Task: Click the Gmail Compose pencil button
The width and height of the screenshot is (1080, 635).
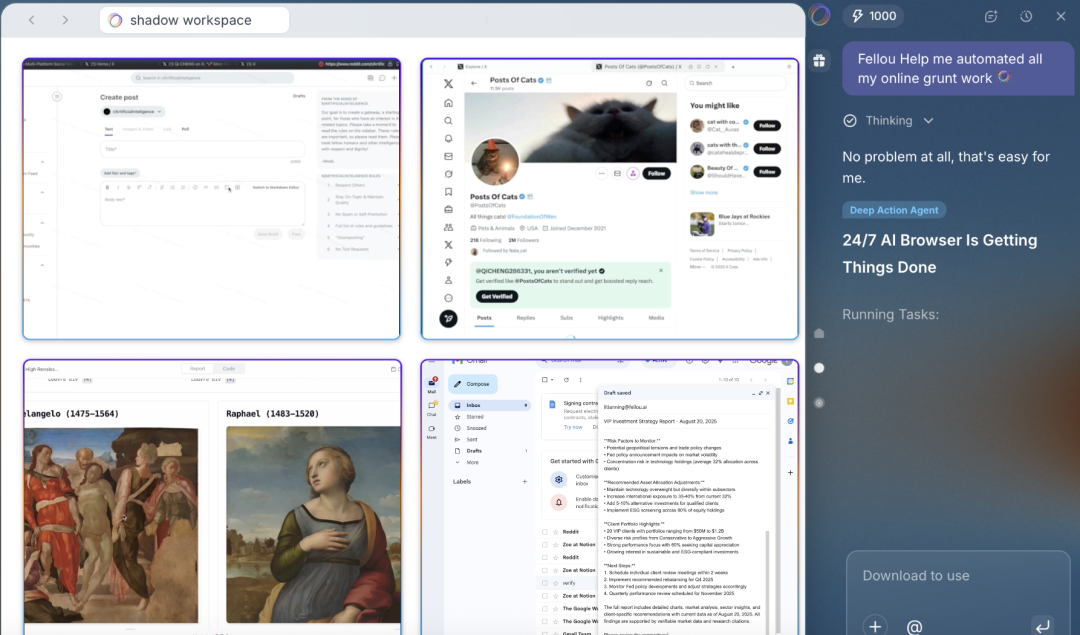Action: (x=472, y=383)
